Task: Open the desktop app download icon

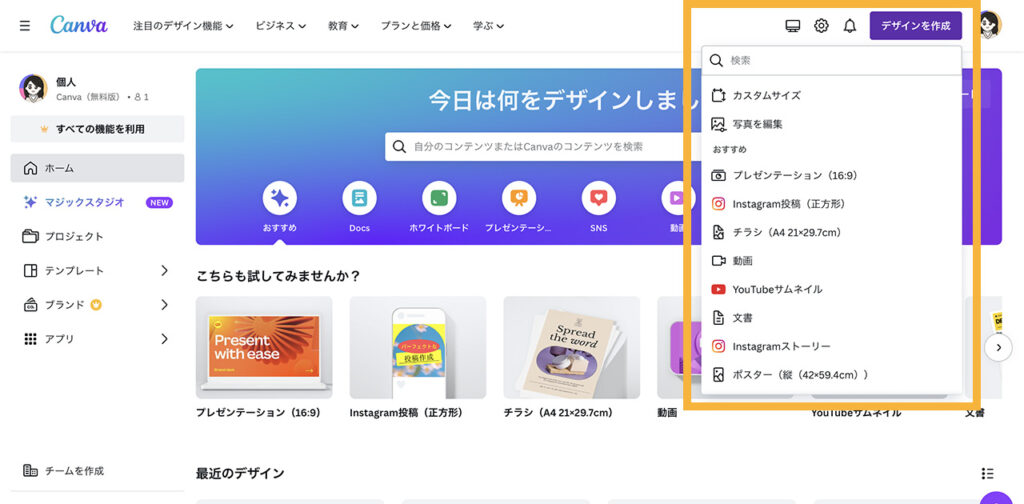Action: [x=793, y=26]
